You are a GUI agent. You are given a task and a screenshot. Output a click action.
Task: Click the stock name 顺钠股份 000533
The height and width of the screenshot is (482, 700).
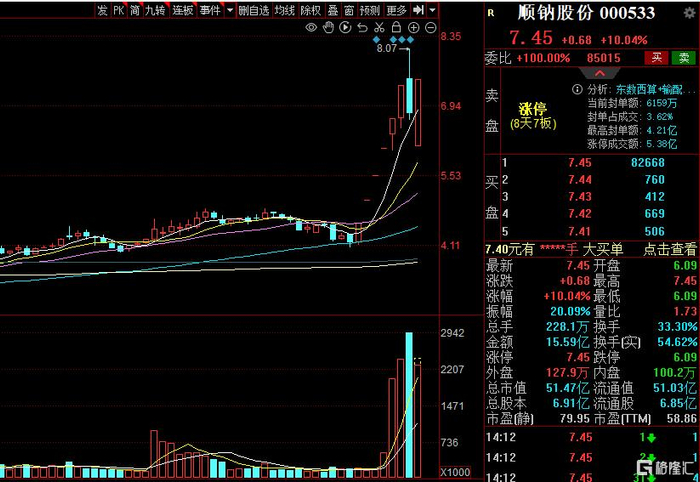pos(586,13)
